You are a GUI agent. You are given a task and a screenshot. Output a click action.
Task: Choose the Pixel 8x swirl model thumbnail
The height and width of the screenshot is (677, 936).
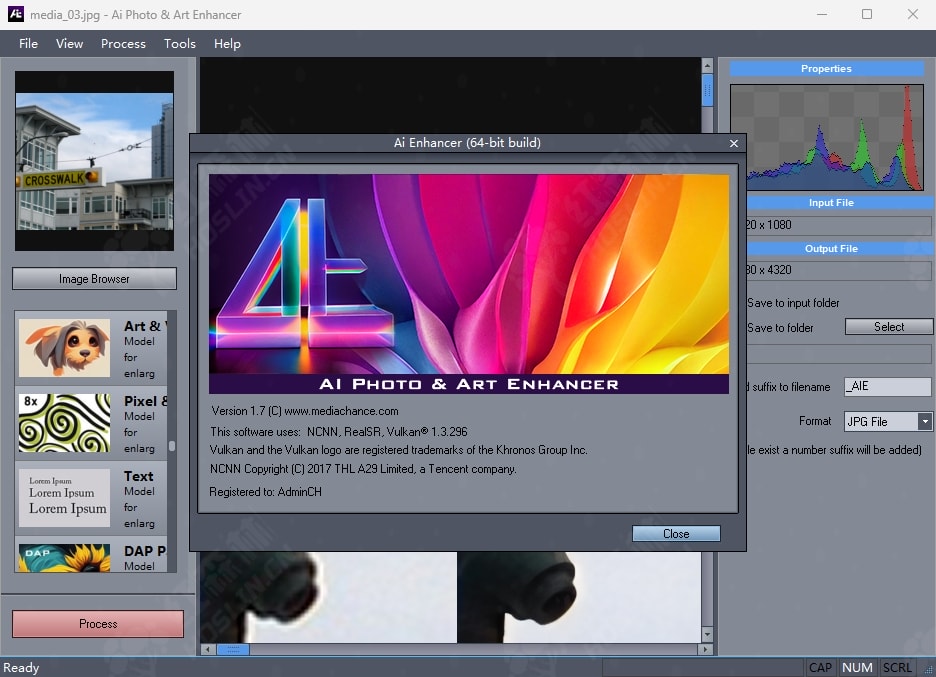tap(64, 422)
